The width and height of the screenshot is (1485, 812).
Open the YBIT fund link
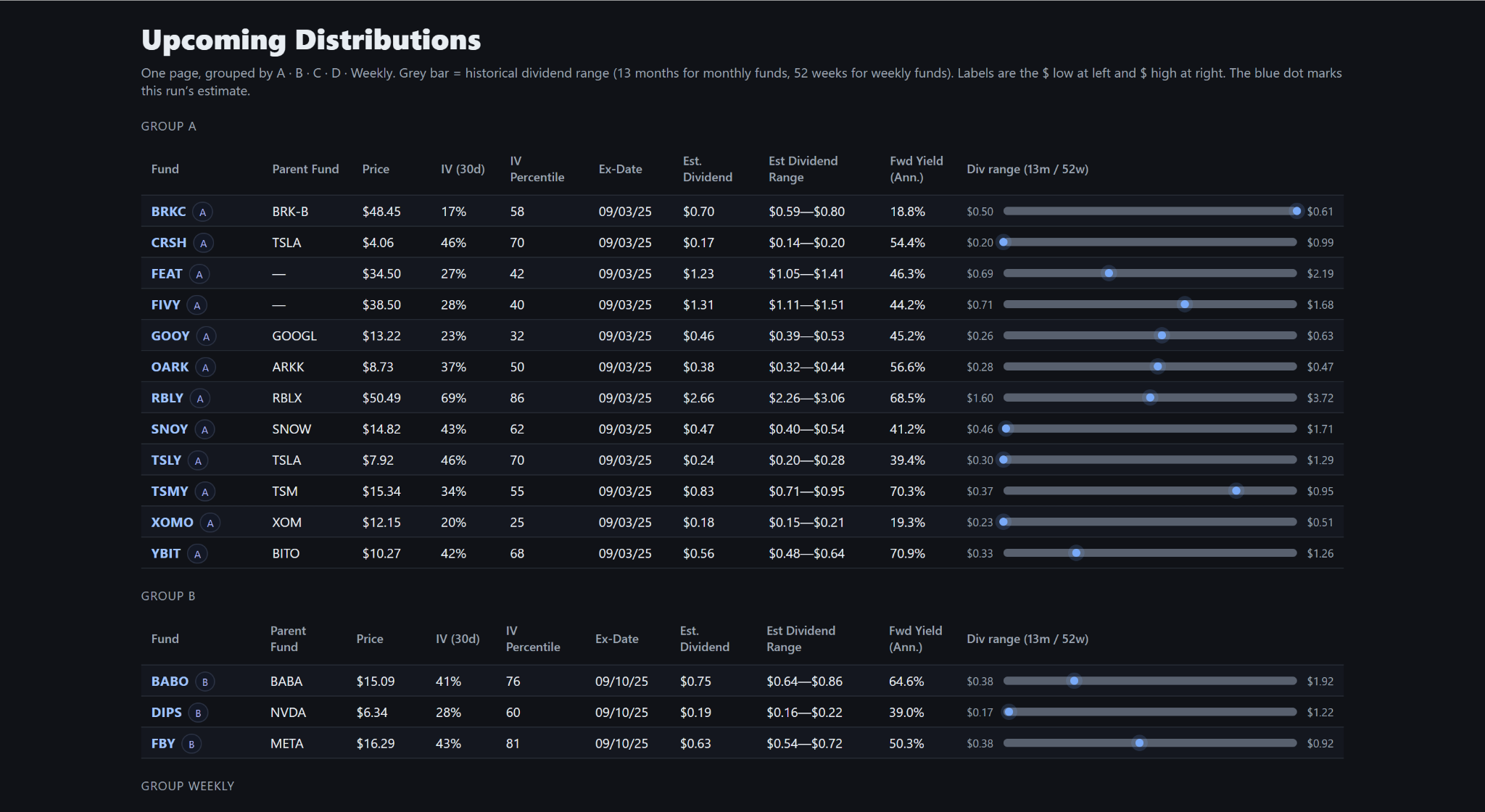pos(166,554)
